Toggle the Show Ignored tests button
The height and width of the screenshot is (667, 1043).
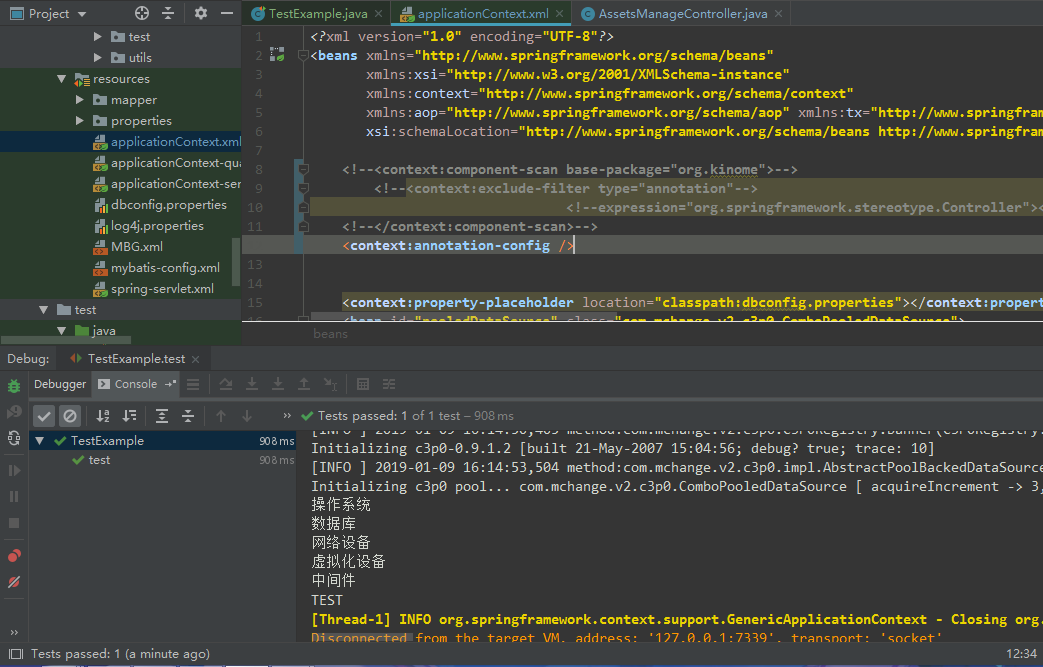coord(70,416)
